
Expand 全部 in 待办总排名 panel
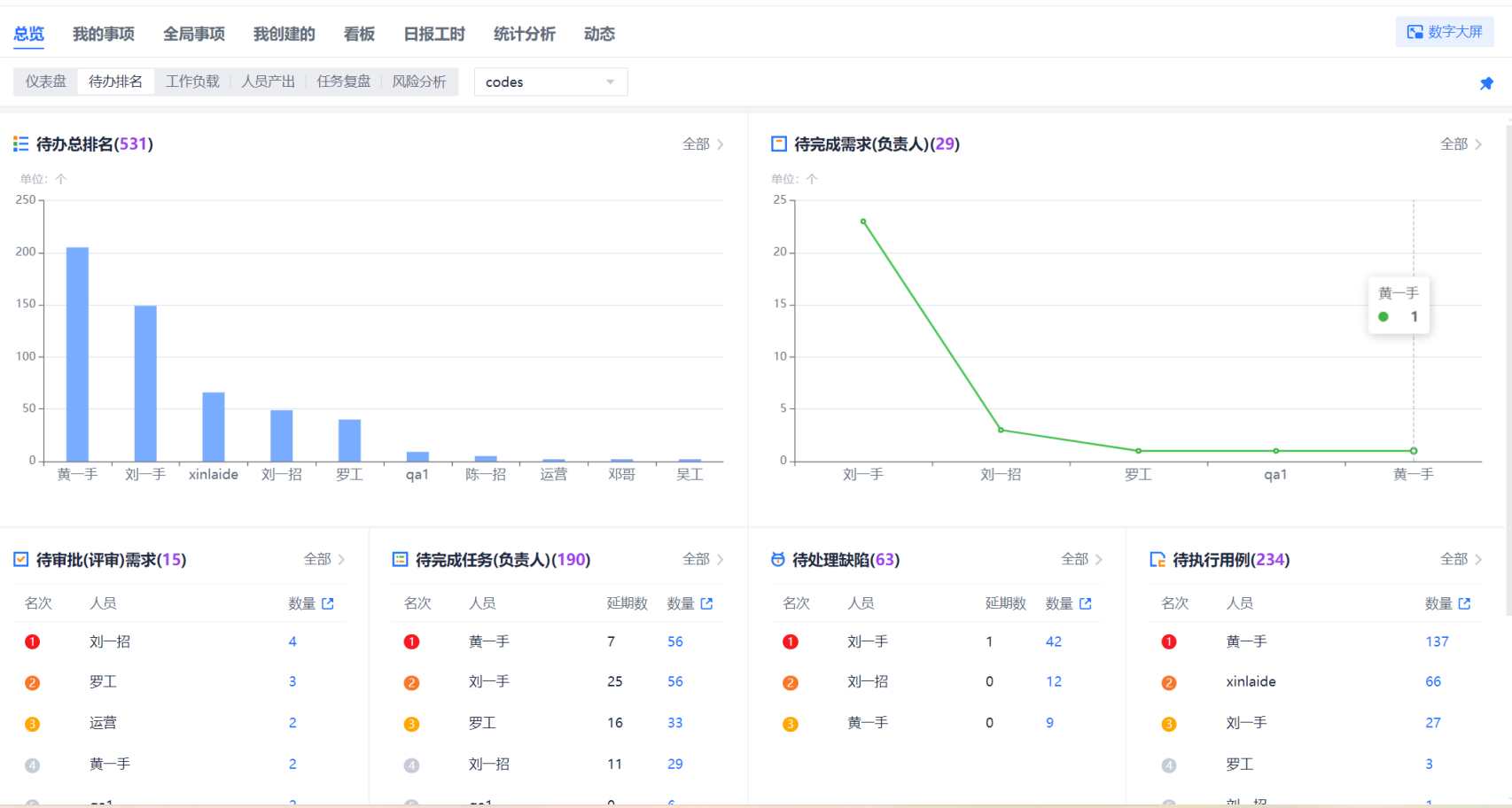point(703,144)
